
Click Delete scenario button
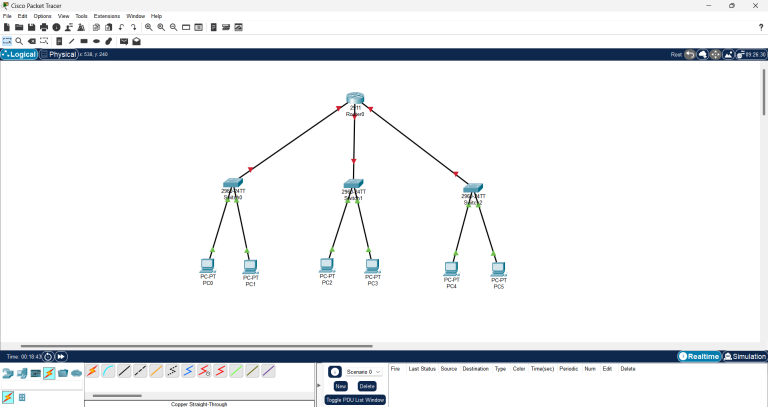click(367, 386)
